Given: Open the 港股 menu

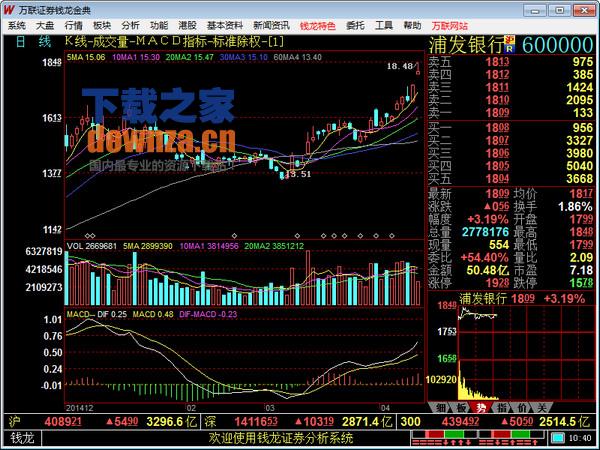Looking at the screenshot, I should pos(187,26).
